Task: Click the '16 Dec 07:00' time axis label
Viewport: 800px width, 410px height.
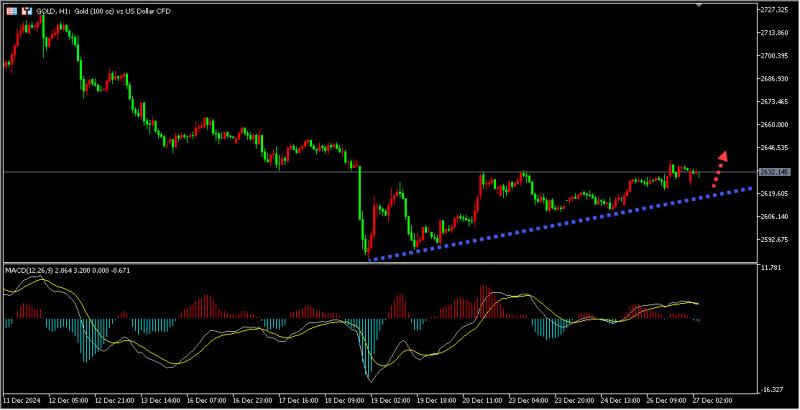Action: point(205,400)
